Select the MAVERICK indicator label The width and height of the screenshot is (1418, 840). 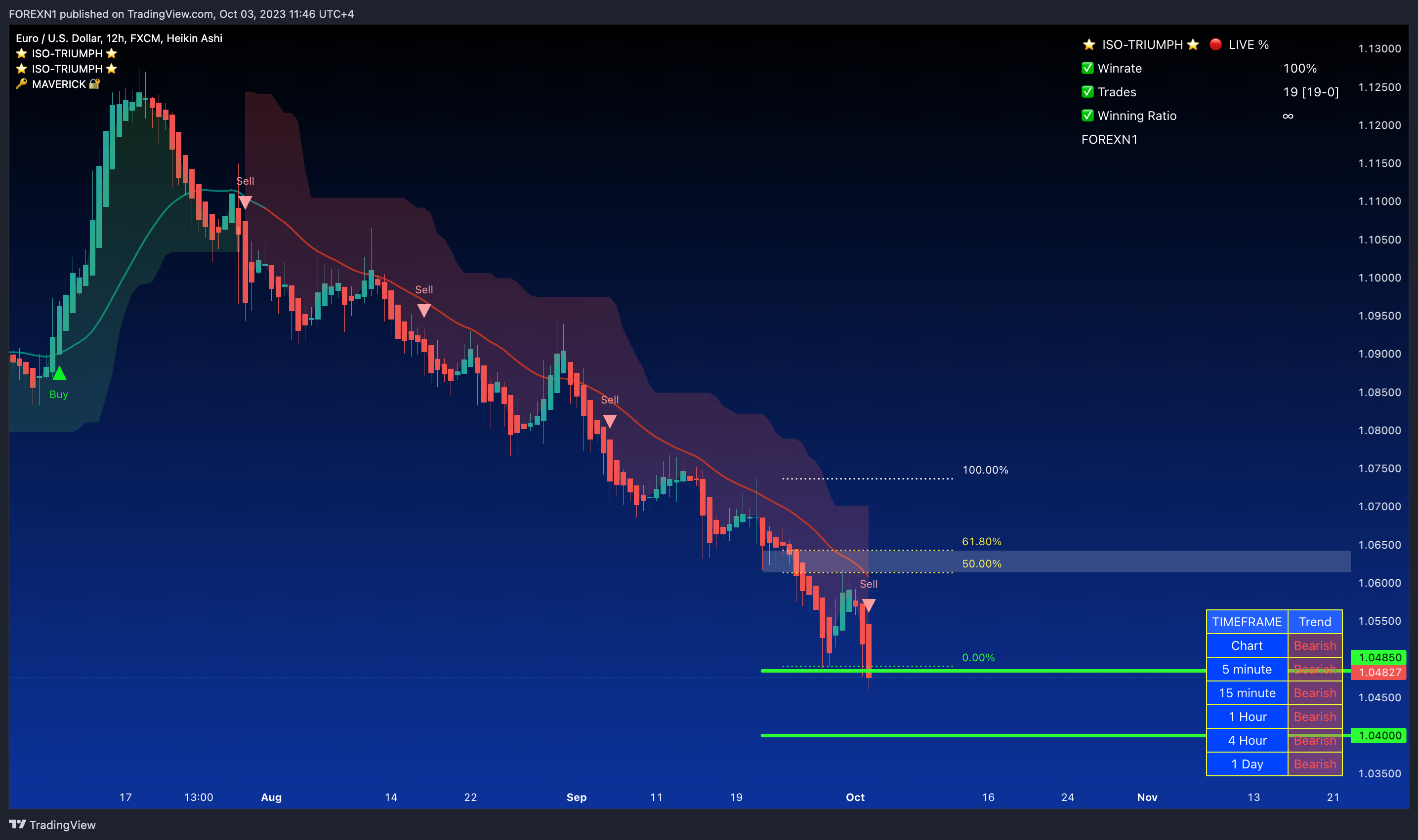tap(58, 84)
